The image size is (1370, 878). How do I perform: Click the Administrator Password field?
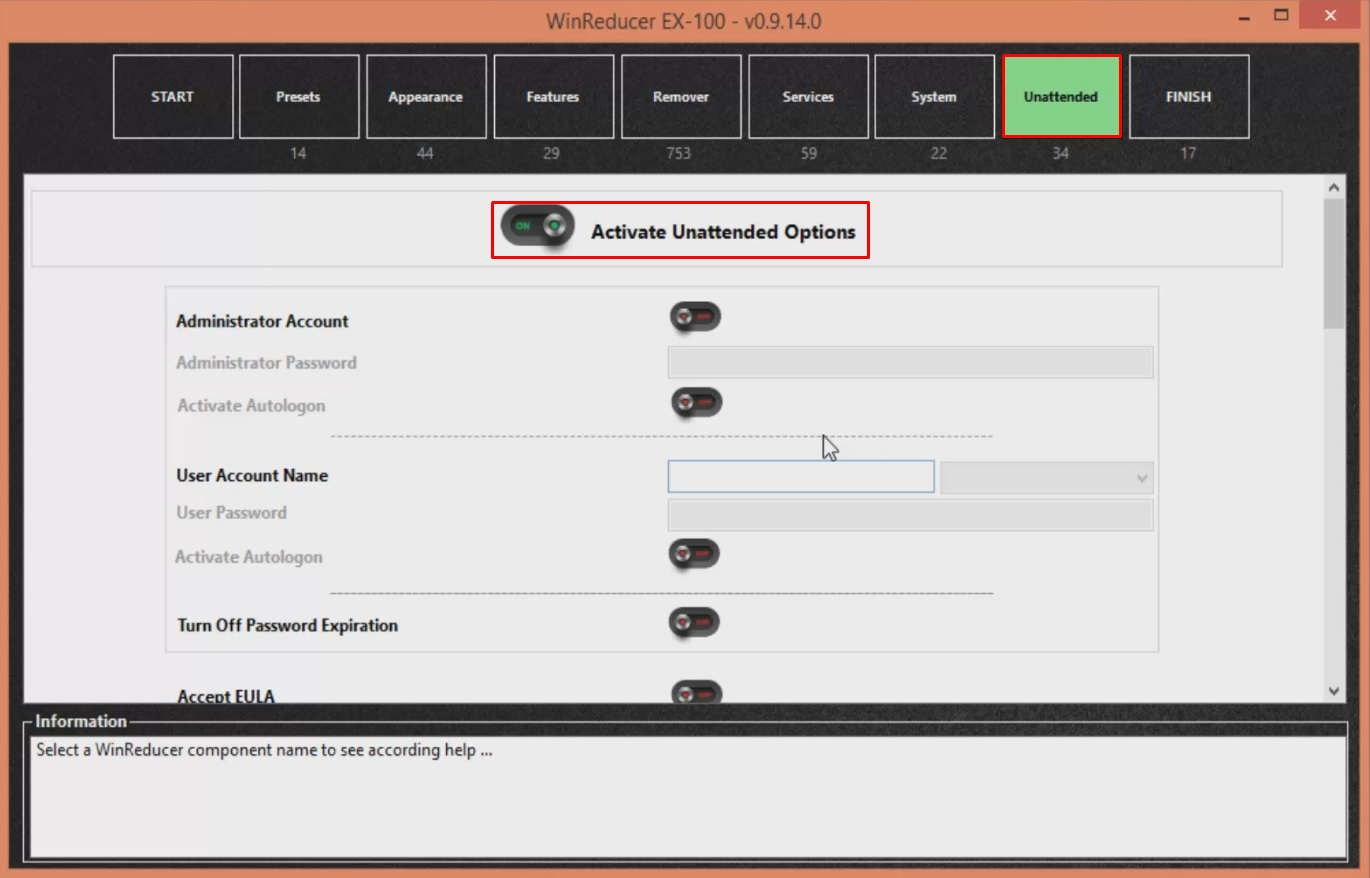pos(910,362)
